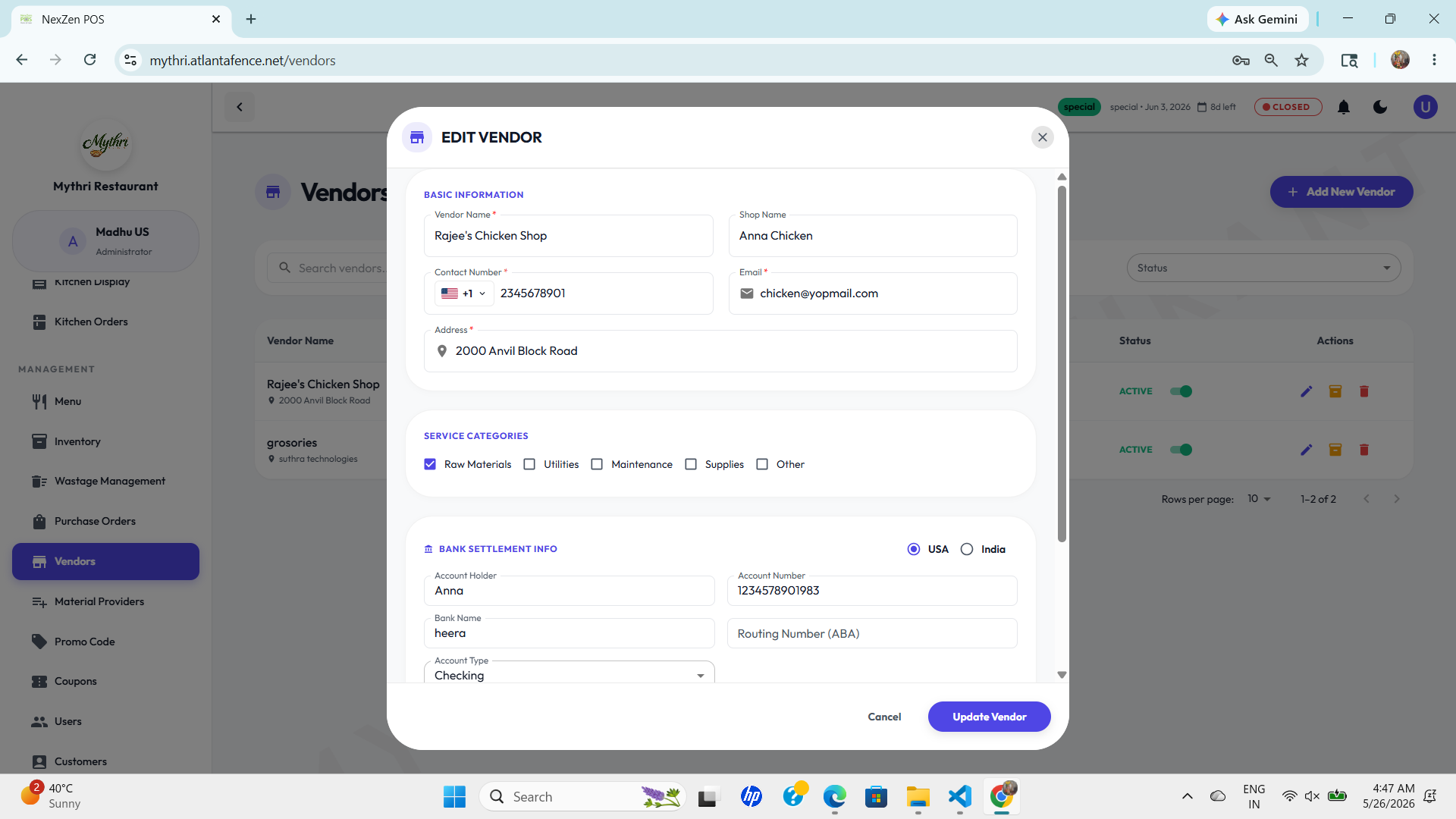Click Windows Start button
This screenshot has height=819, width=1456.
pyautogui.click(x=454, y=796)
